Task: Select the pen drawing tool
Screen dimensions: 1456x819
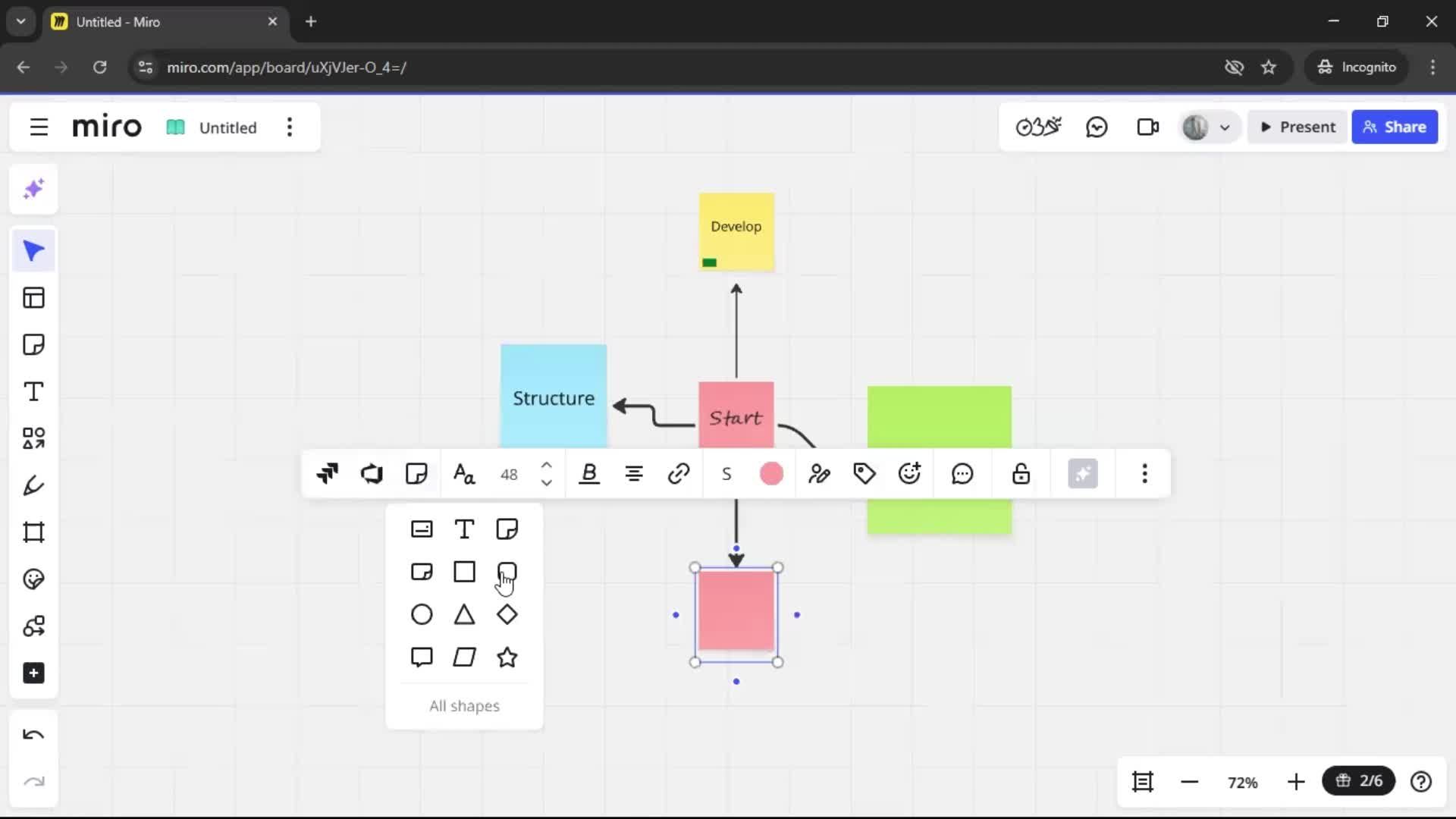Action: [x=33, y=486]
